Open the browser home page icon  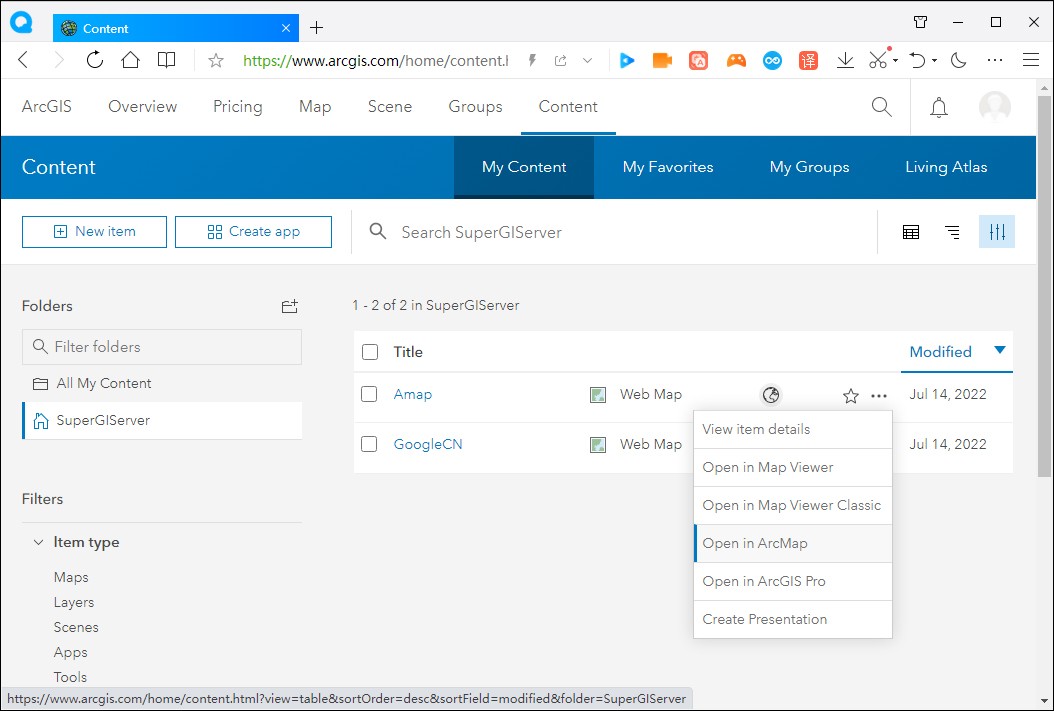coord(130,60)
